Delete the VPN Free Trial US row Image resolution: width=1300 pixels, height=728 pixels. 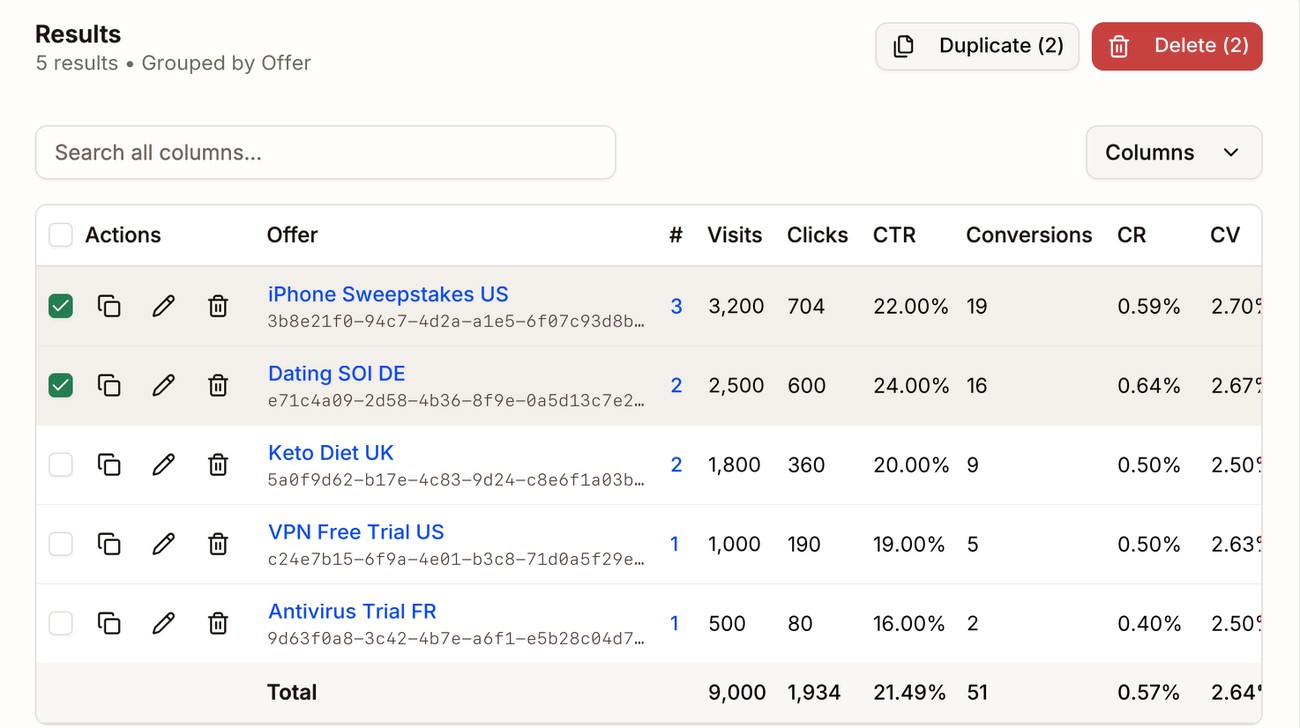click(218, 544)
